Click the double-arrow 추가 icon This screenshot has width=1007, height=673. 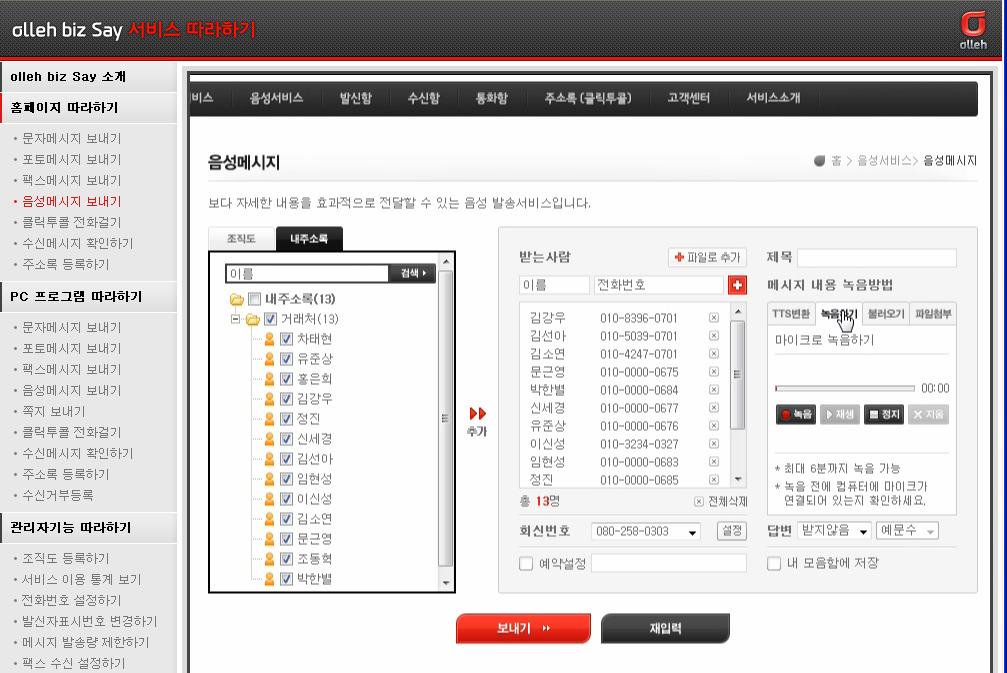coord(477,413)
